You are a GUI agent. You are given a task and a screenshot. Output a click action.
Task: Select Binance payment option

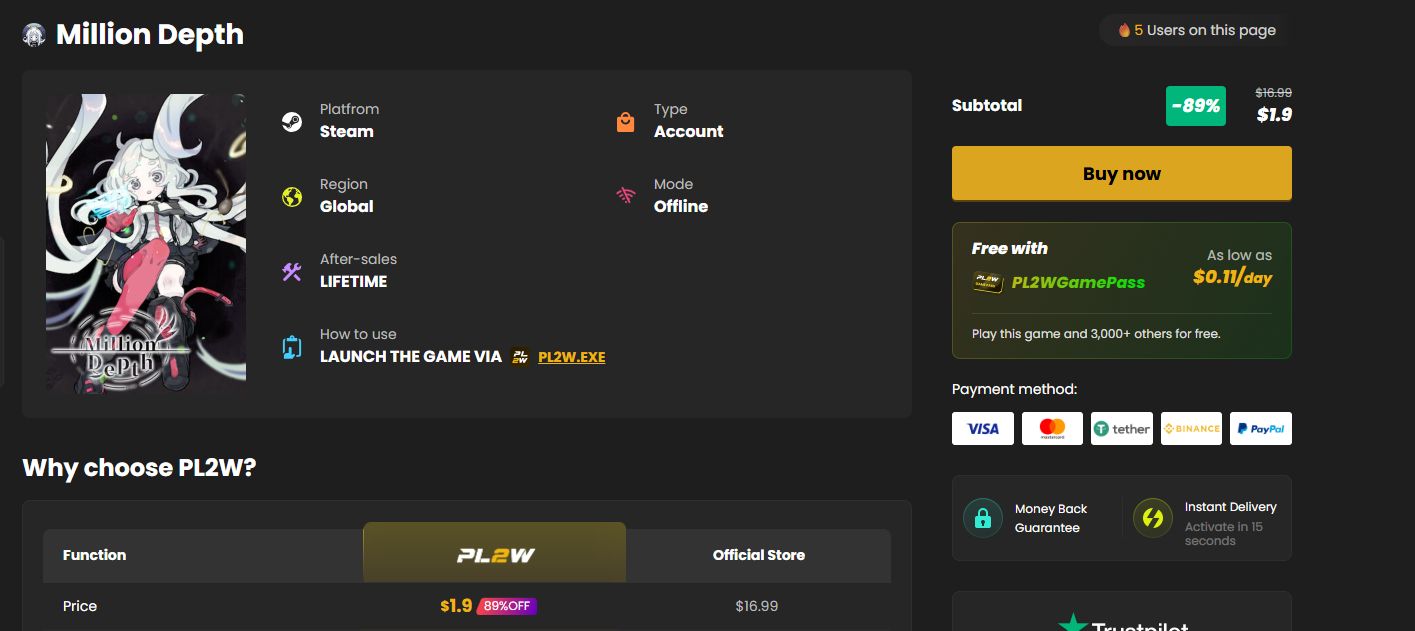pyautogui.click(x=1191, y=429)
